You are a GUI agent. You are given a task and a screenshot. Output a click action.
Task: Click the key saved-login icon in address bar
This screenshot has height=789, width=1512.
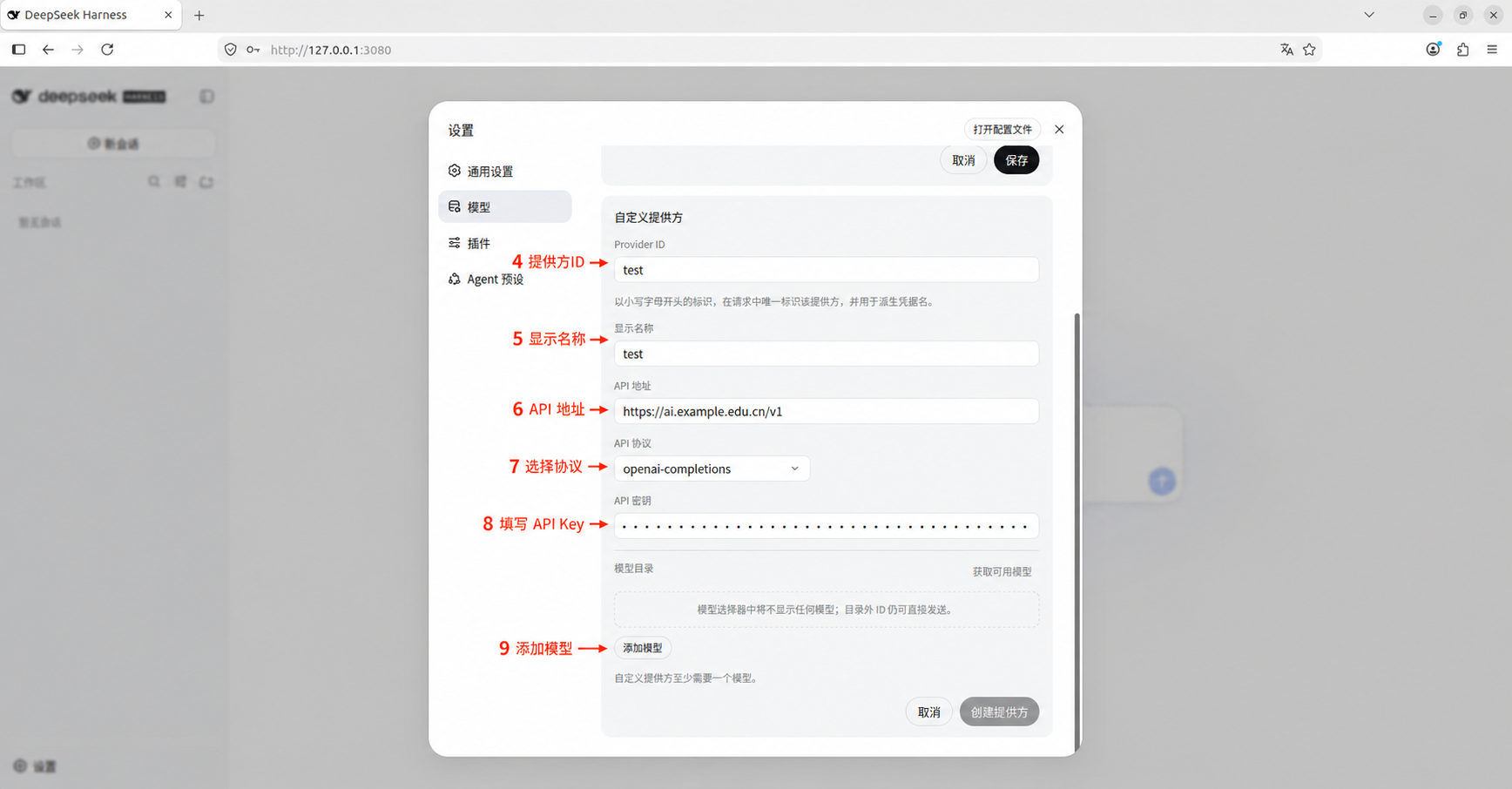click(253, 50)
